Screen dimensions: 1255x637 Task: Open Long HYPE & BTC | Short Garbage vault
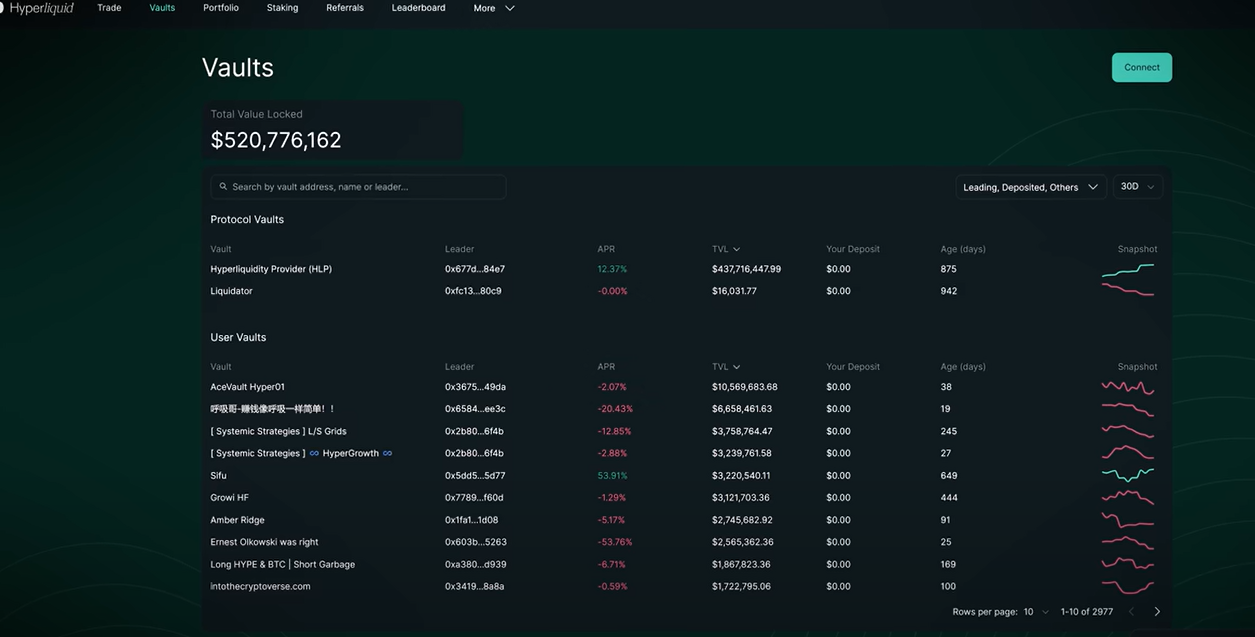(x=282, y=564)
